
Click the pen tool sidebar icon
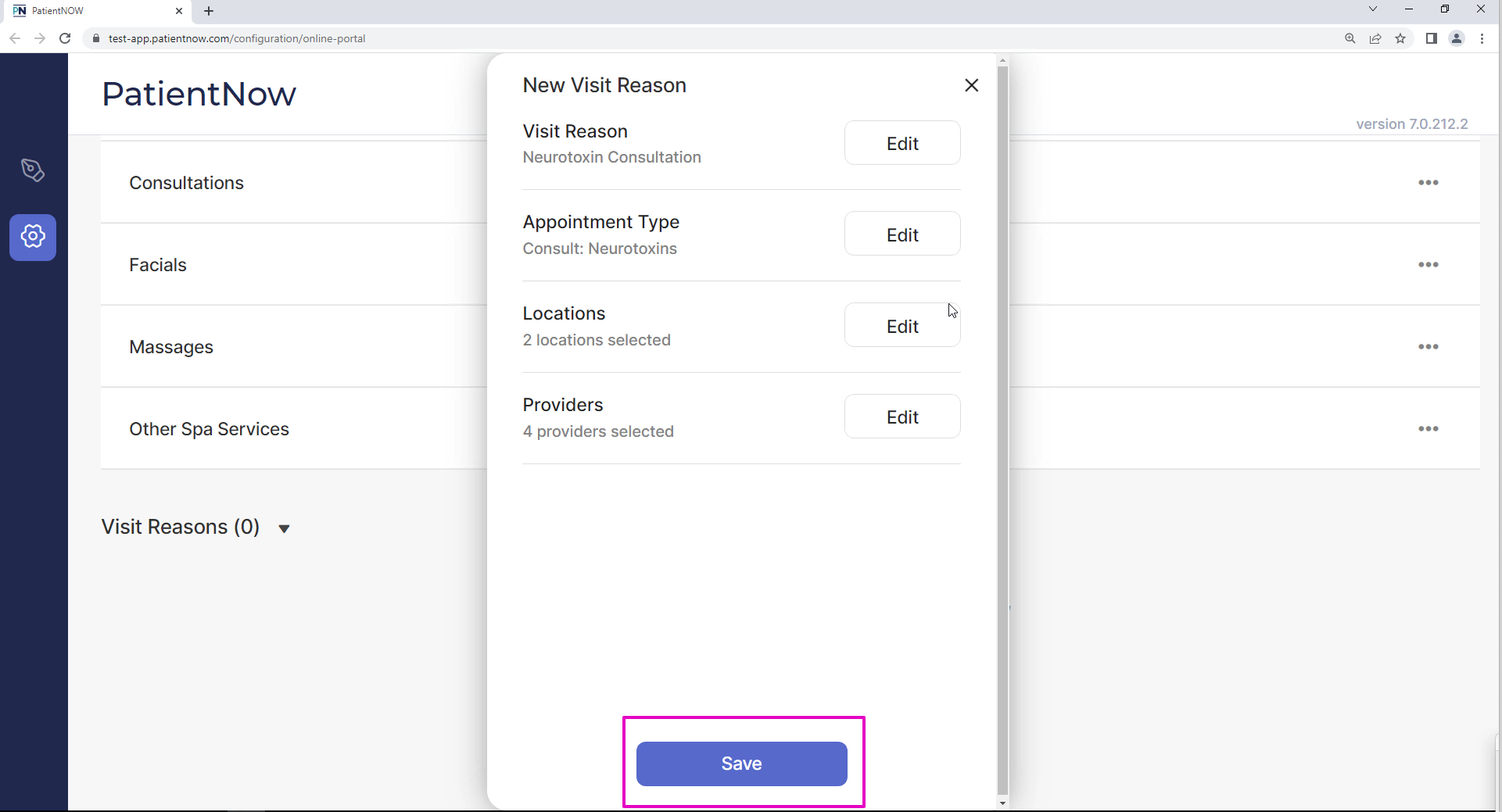(x=33, y=170)
